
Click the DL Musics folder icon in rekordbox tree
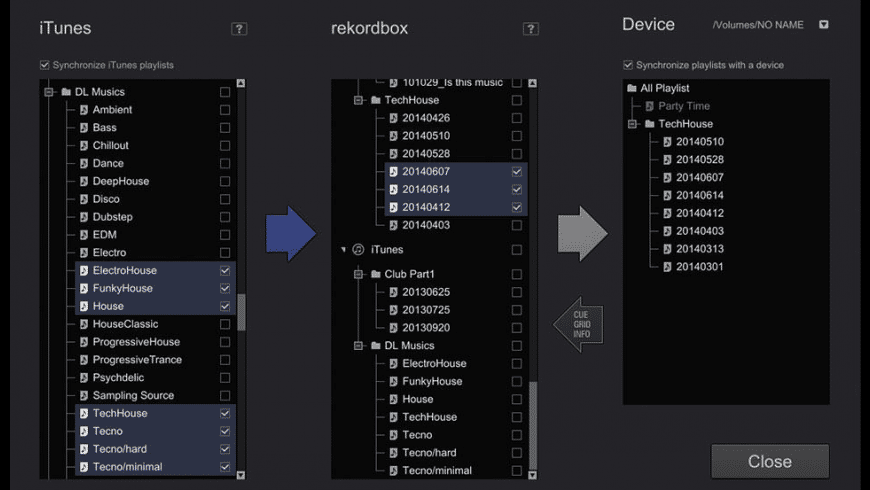click(x=376, y=346)
